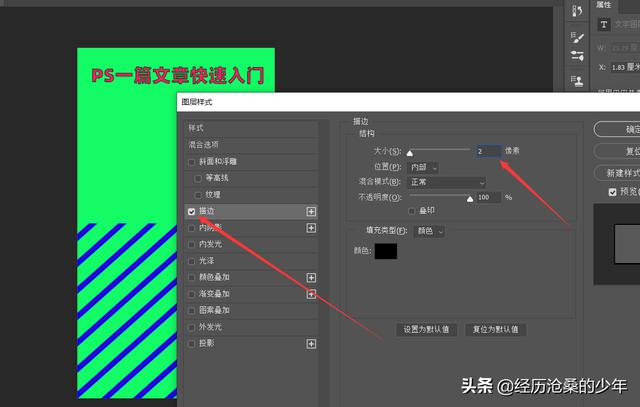Select the 斜面和浮雕 row label
Viewport: 640px width, 407px height.
(x=218, y=161)
